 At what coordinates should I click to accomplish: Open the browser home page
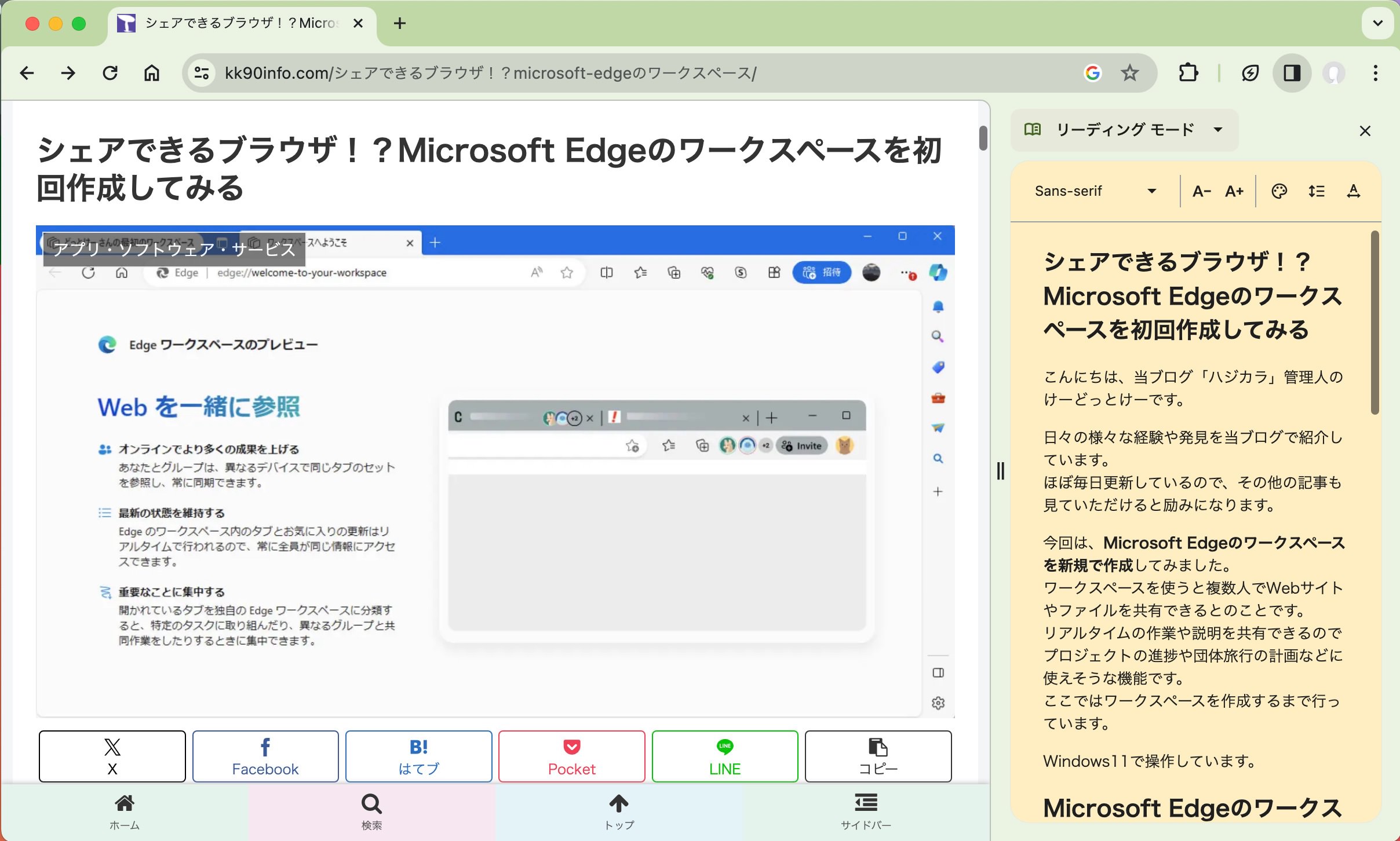pos(152,73)
